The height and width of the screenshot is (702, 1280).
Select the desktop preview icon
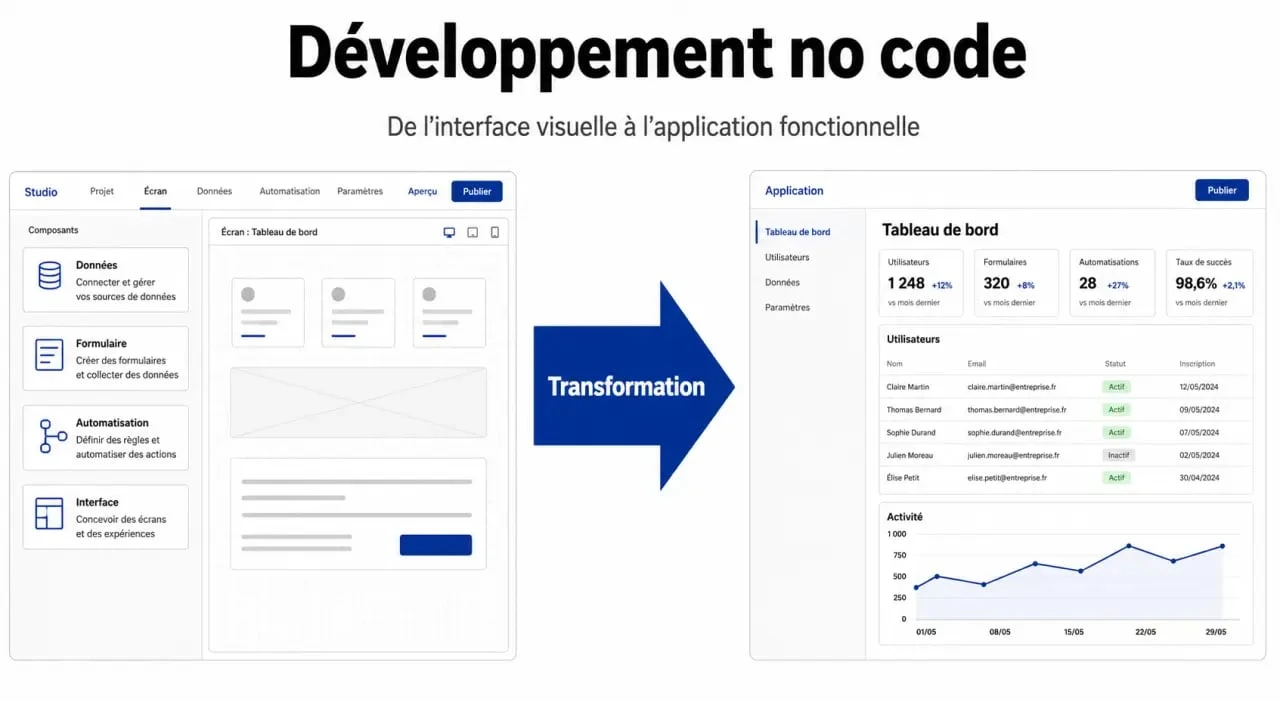449,232
